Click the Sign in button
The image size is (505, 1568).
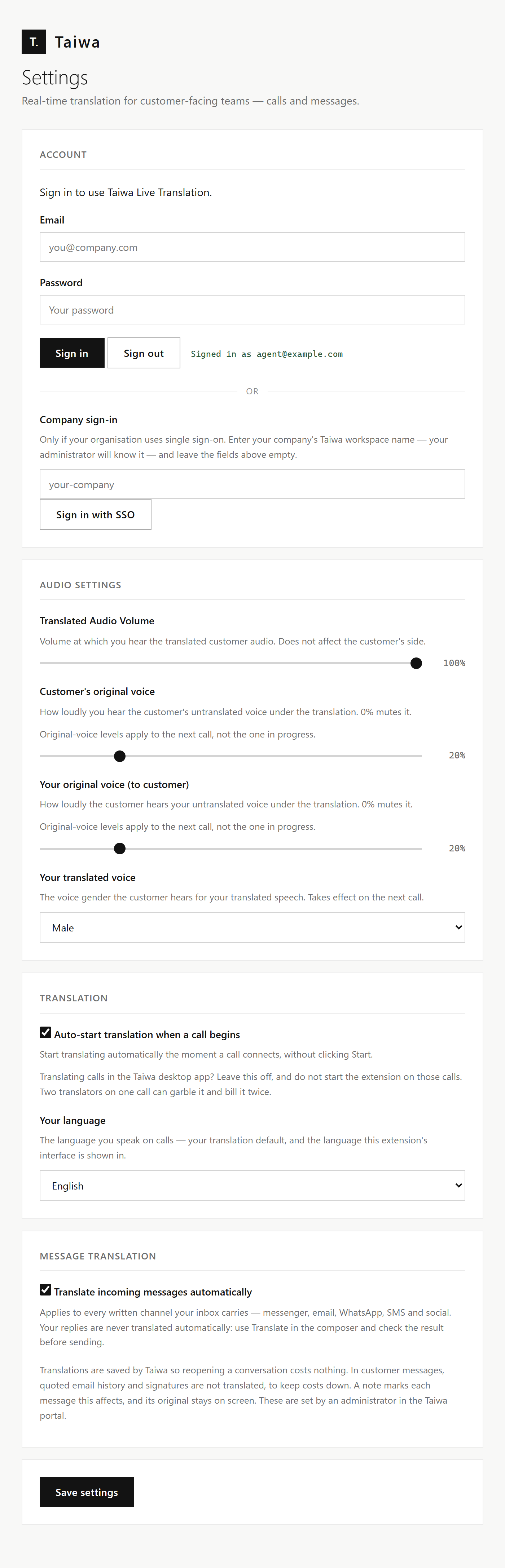pyautogui.click(x=72, y=353)
